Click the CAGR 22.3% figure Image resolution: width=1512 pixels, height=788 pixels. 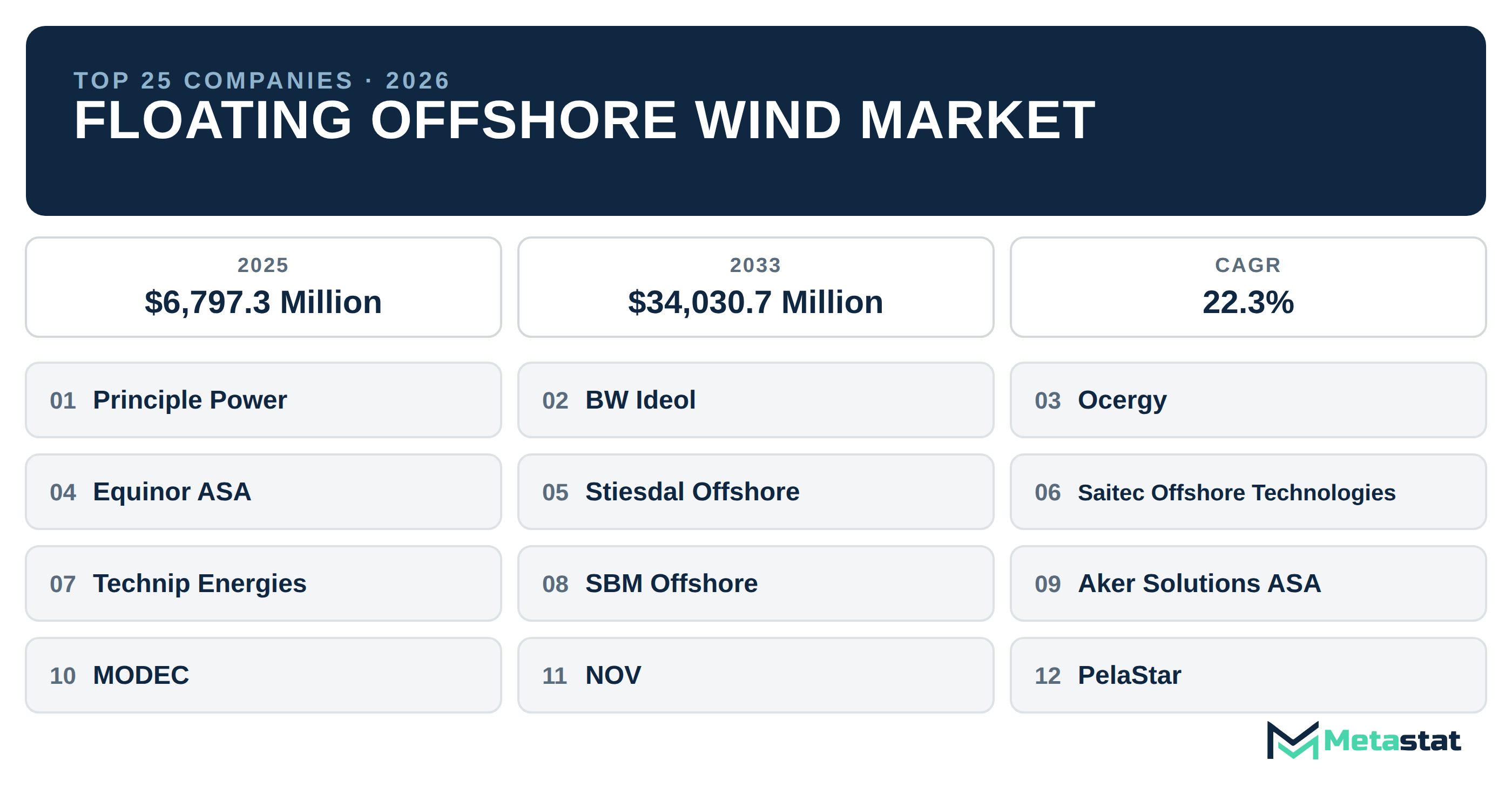pos(1248,303)
